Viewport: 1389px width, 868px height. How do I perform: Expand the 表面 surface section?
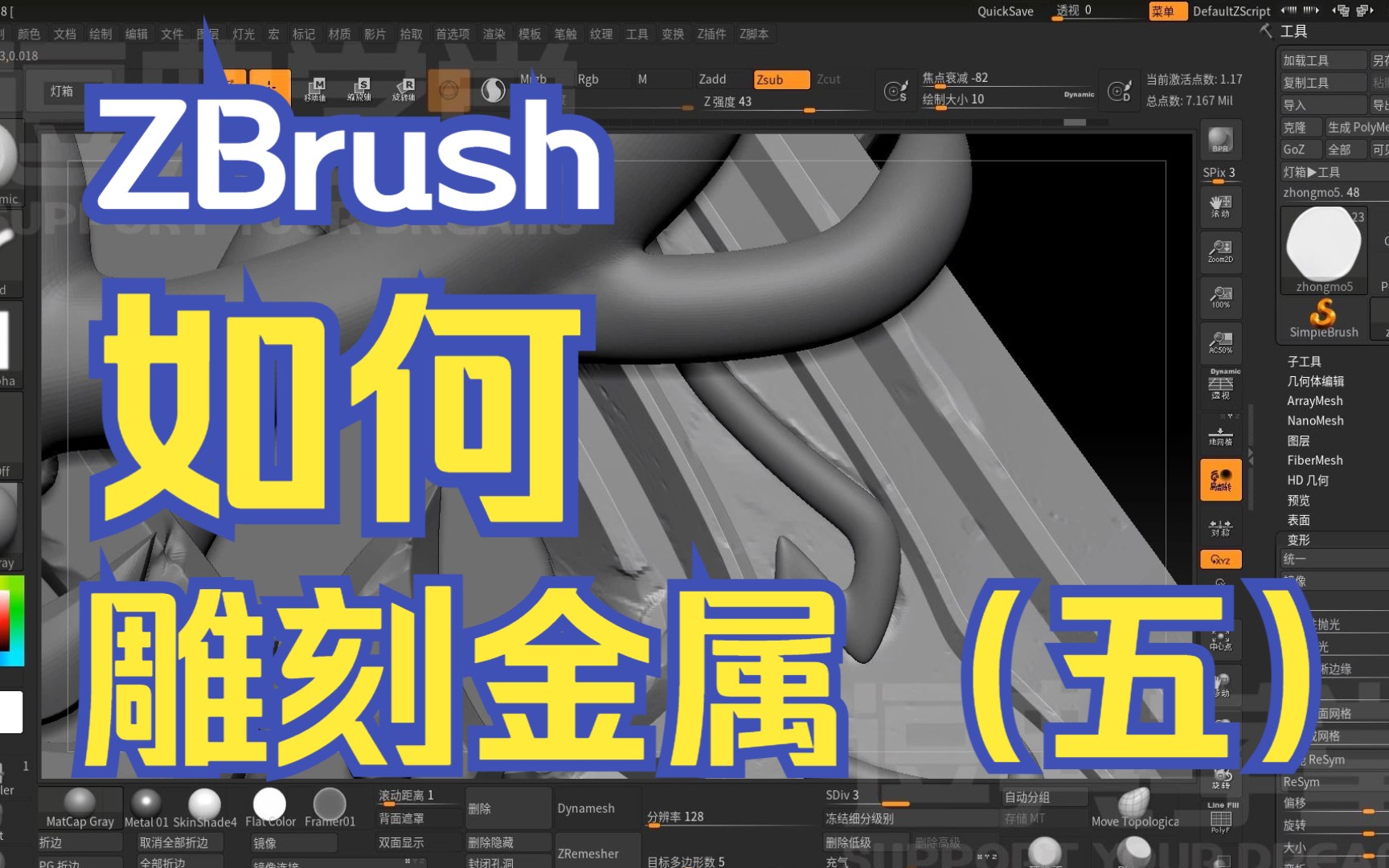[1298, 520]
